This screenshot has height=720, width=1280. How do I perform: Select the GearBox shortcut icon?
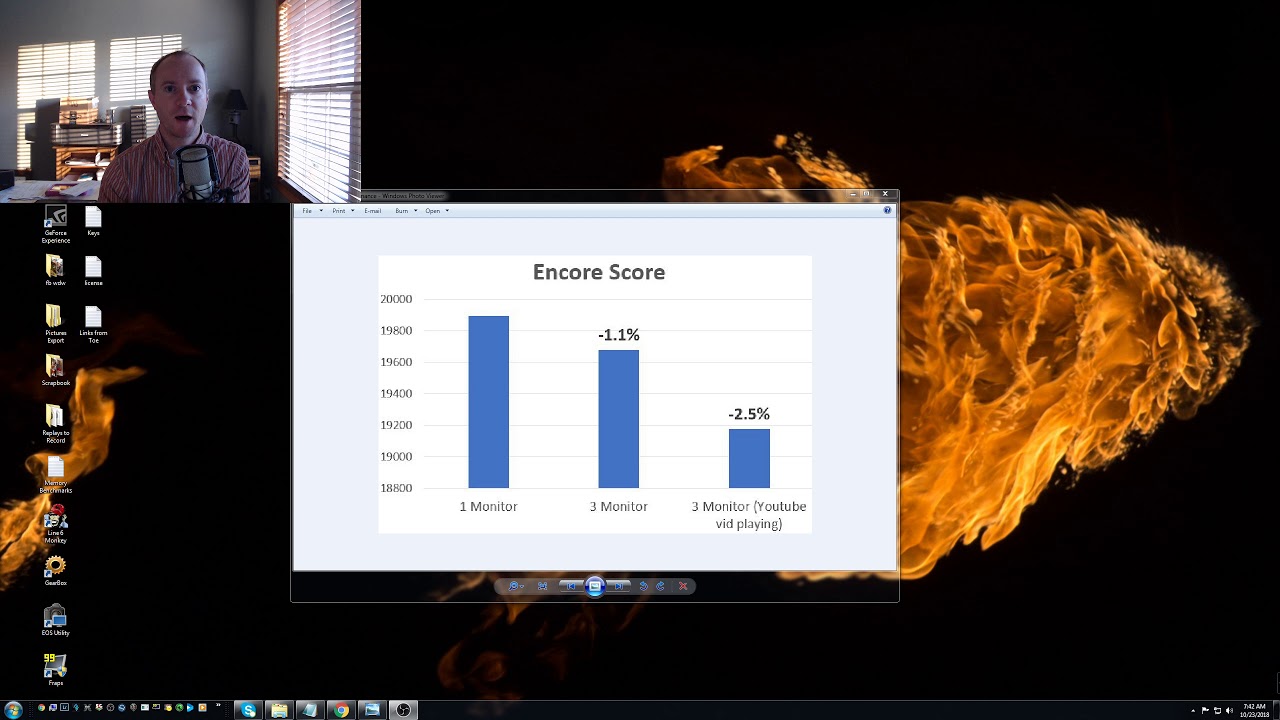click(55, 571)
